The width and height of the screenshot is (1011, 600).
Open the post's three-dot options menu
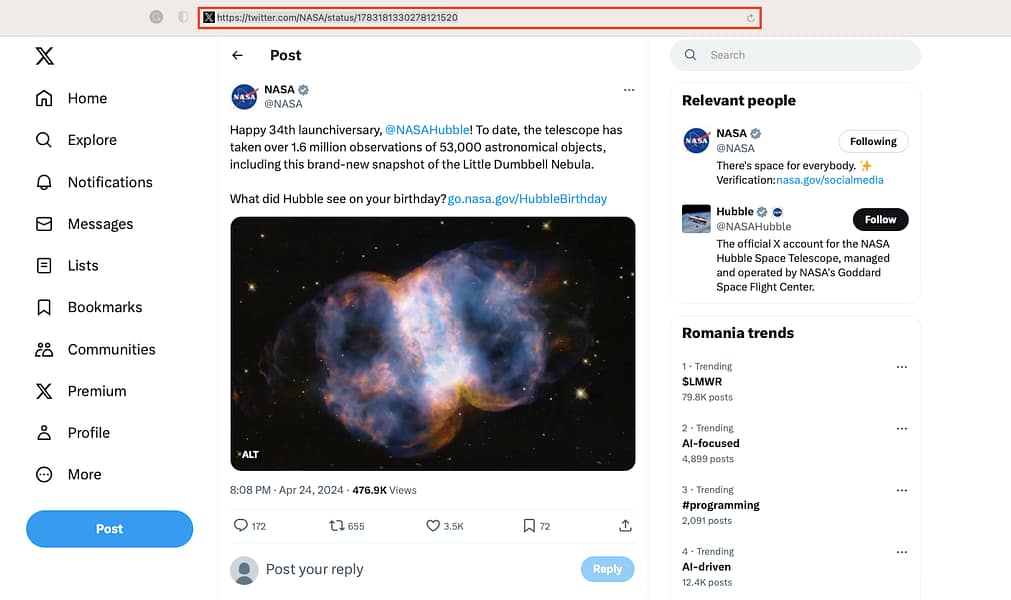point(629,89)
